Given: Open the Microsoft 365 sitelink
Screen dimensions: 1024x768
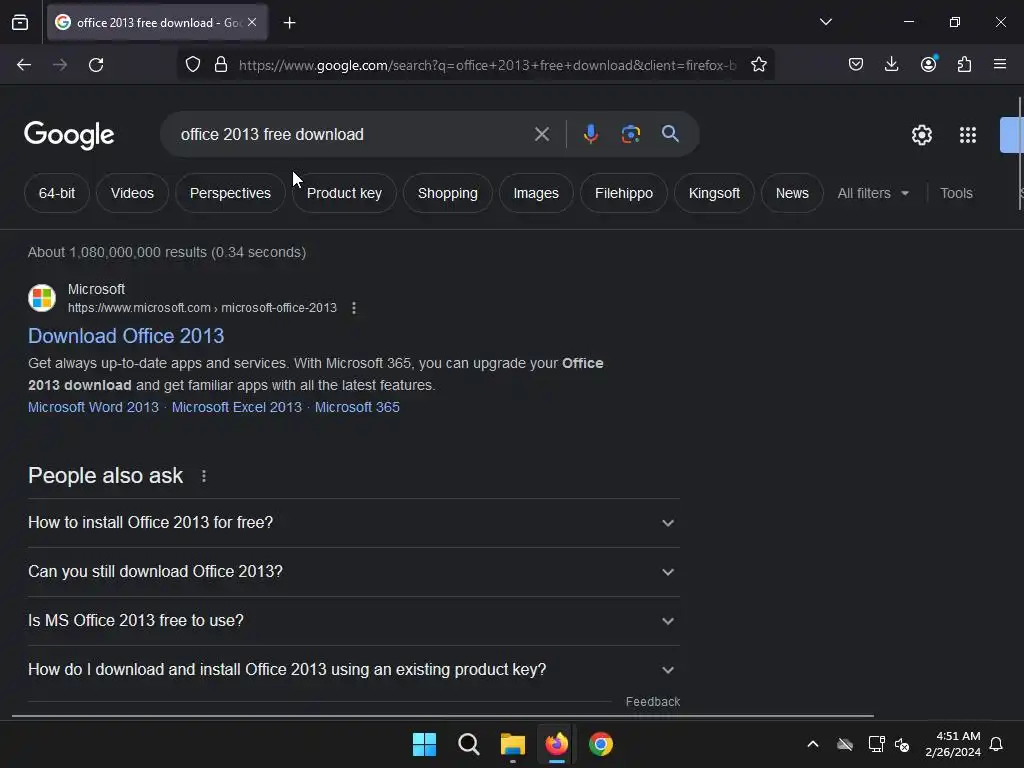Looking at the screenshot, I should (x=357, y=407).
